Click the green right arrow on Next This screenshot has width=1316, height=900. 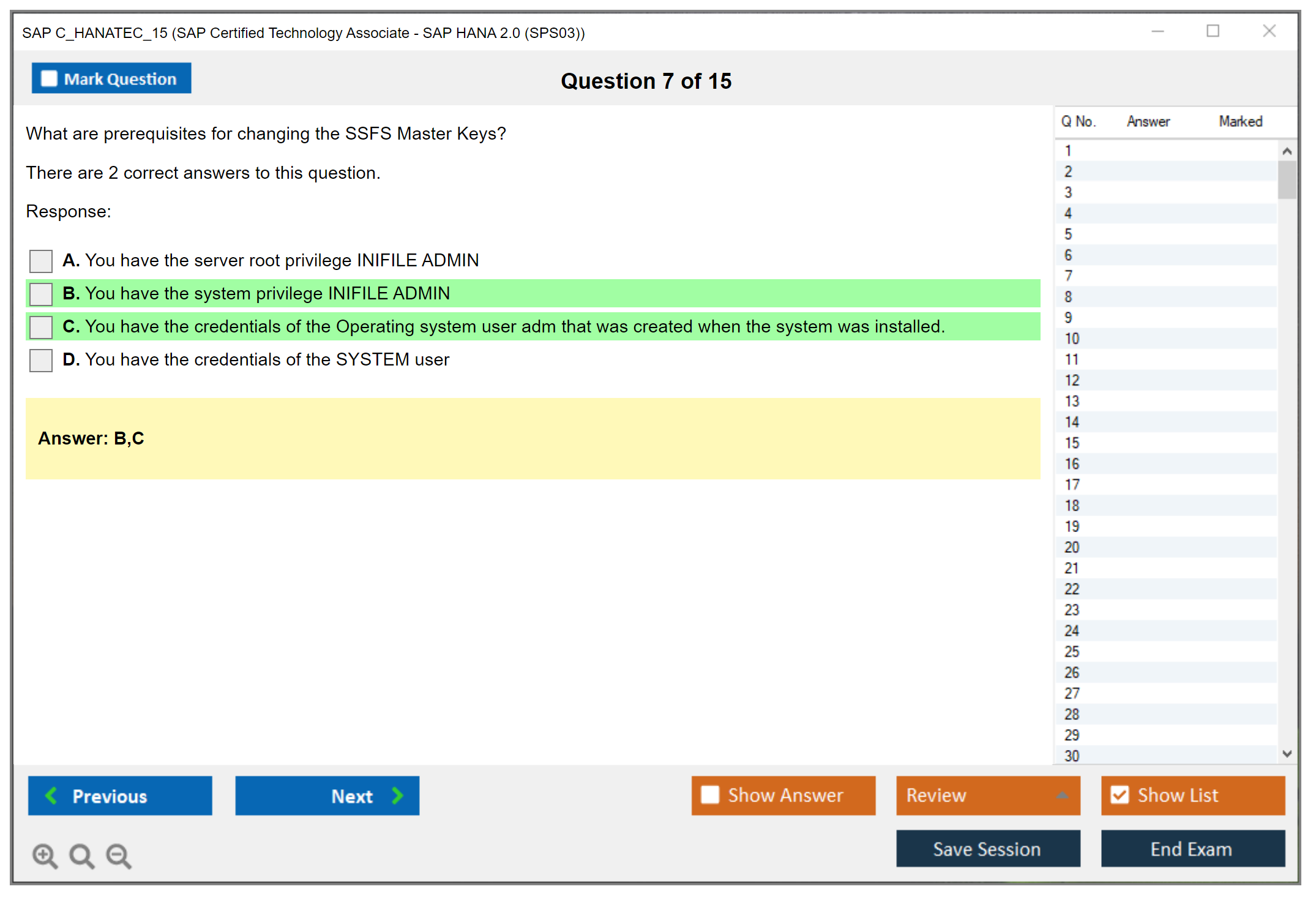pyautogui.click(x=397, y=795)
